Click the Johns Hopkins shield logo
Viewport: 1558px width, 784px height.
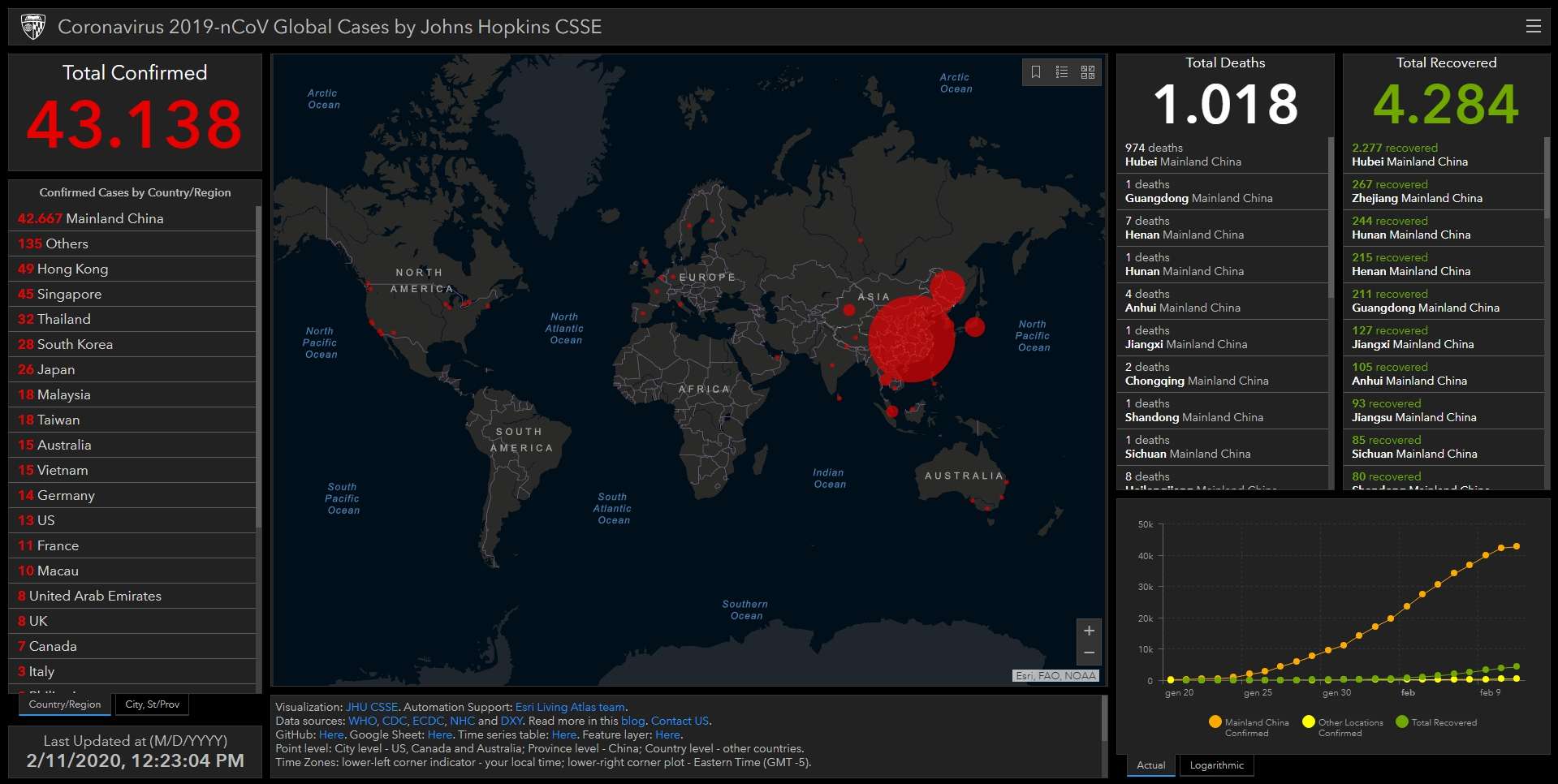32,26
